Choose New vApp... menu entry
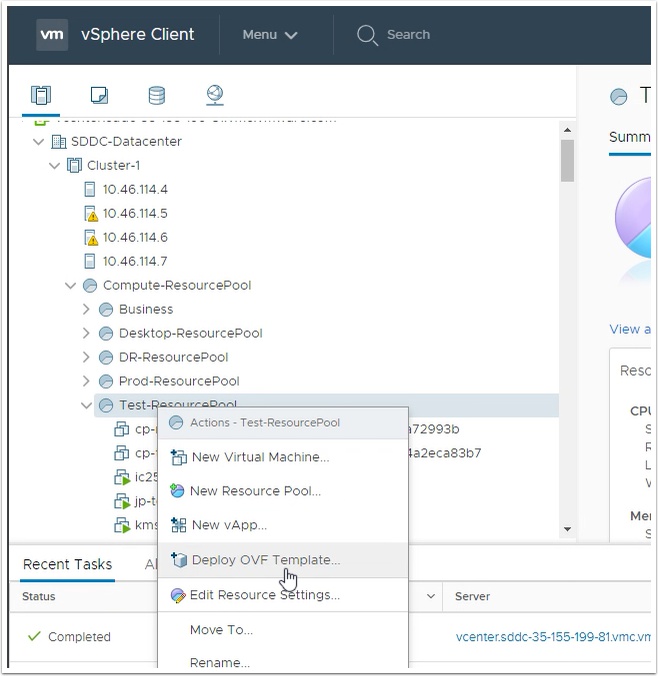 pyautogui.click(x=283, y=525)
